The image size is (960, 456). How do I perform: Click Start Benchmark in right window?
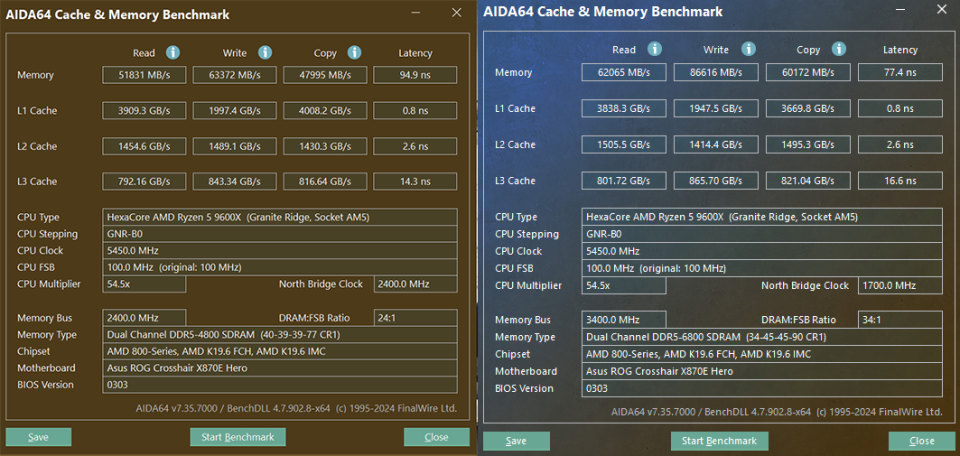[719, 441]
